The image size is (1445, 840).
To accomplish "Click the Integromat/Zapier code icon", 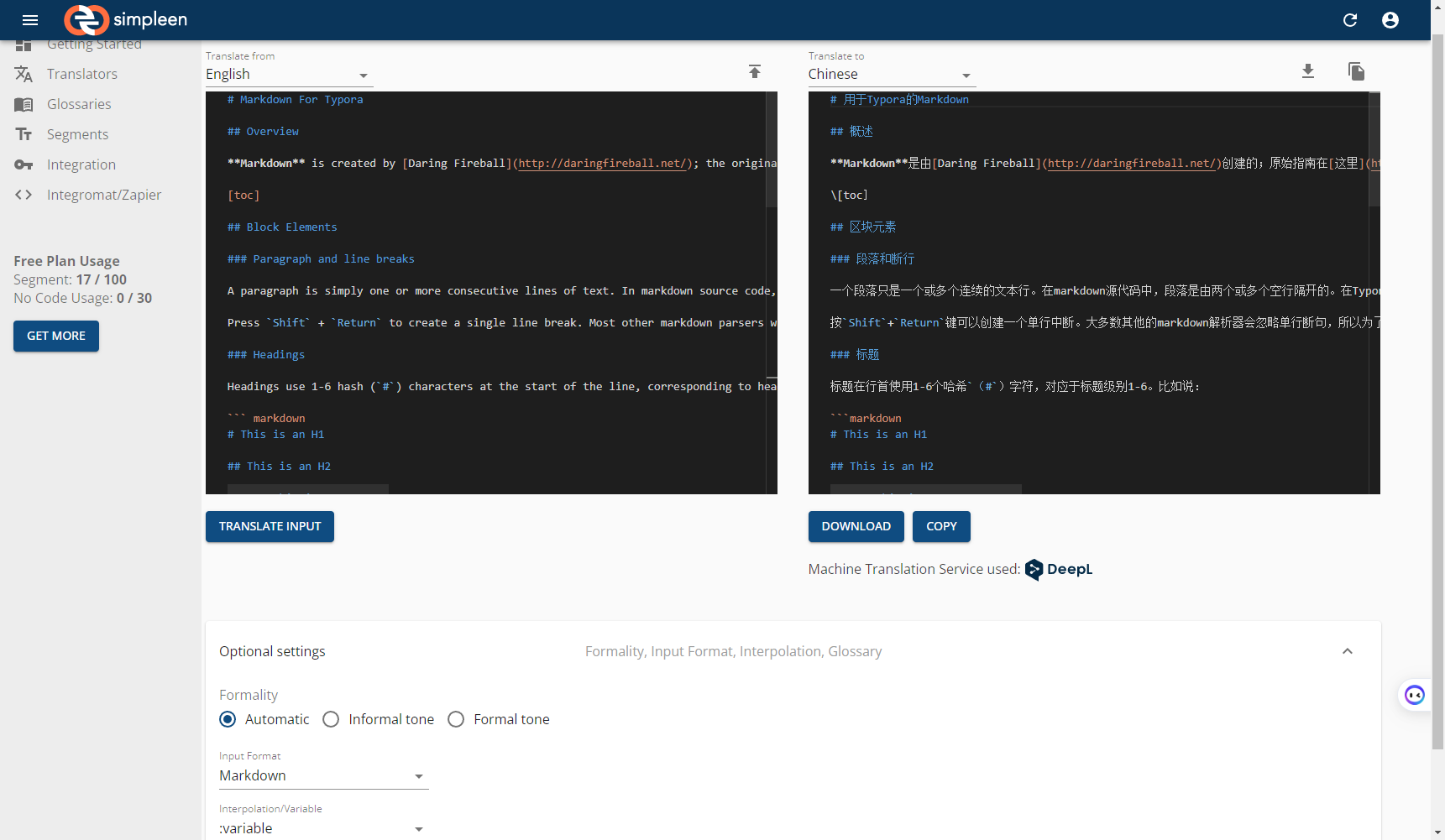I will click(24, 195).
